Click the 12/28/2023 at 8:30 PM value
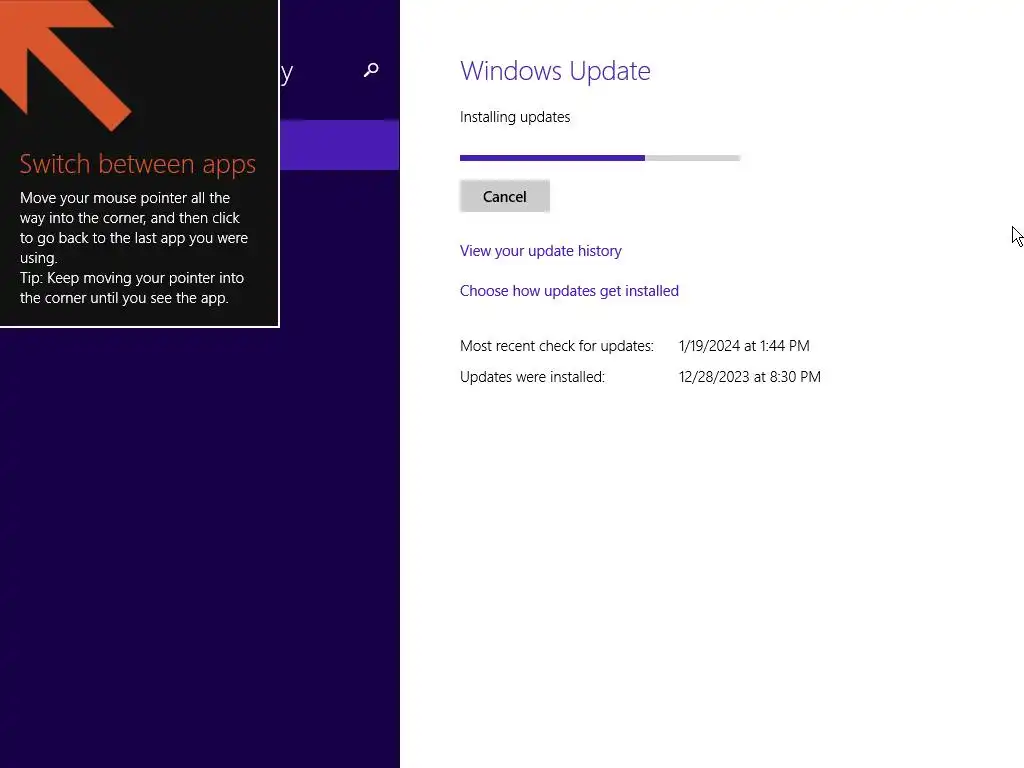Image resolution: width=1024 pixels, height=768 pixels. click(750, 377)
